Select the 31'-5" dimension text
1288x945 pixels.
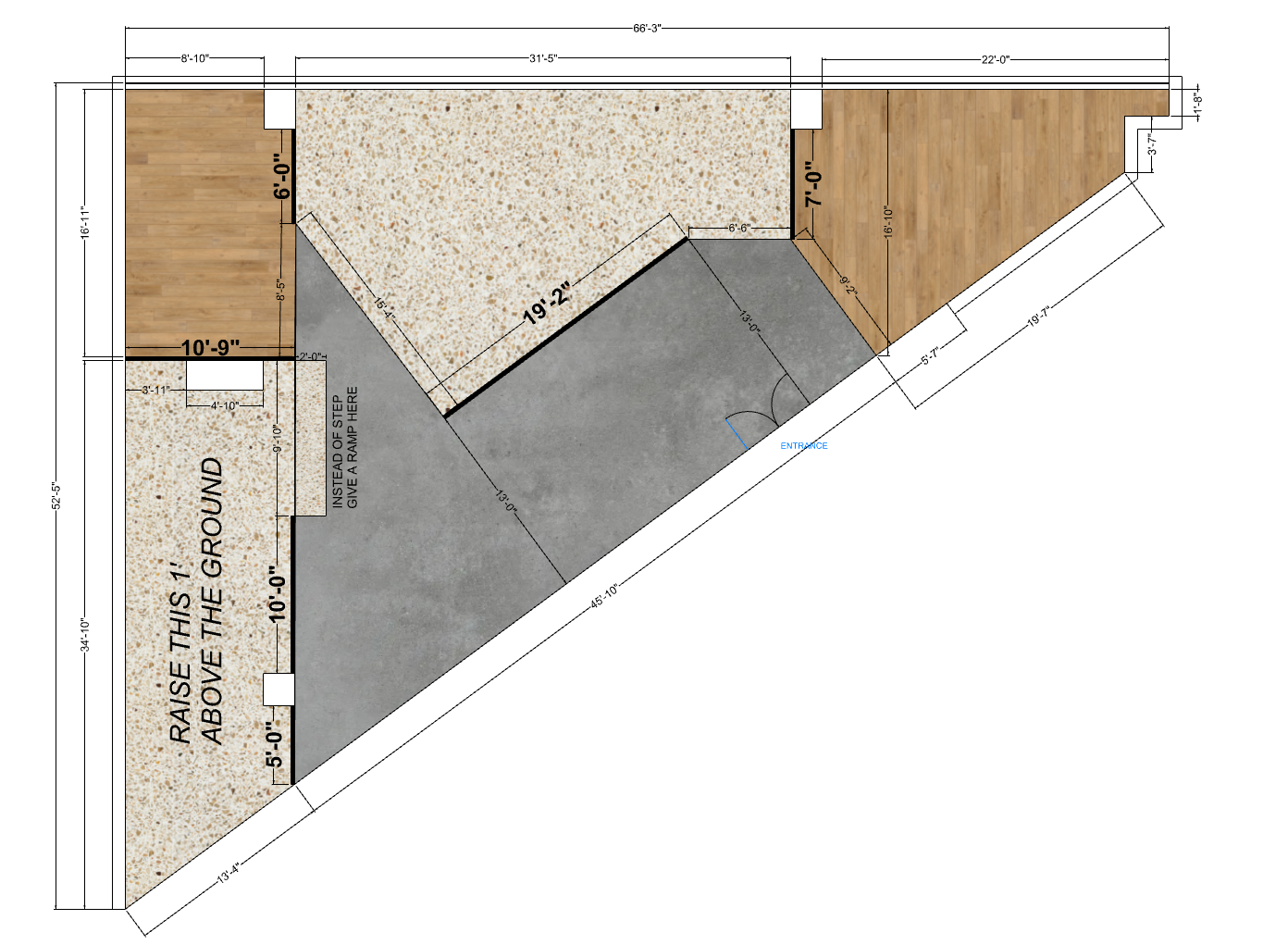click(x=543, y=59)
